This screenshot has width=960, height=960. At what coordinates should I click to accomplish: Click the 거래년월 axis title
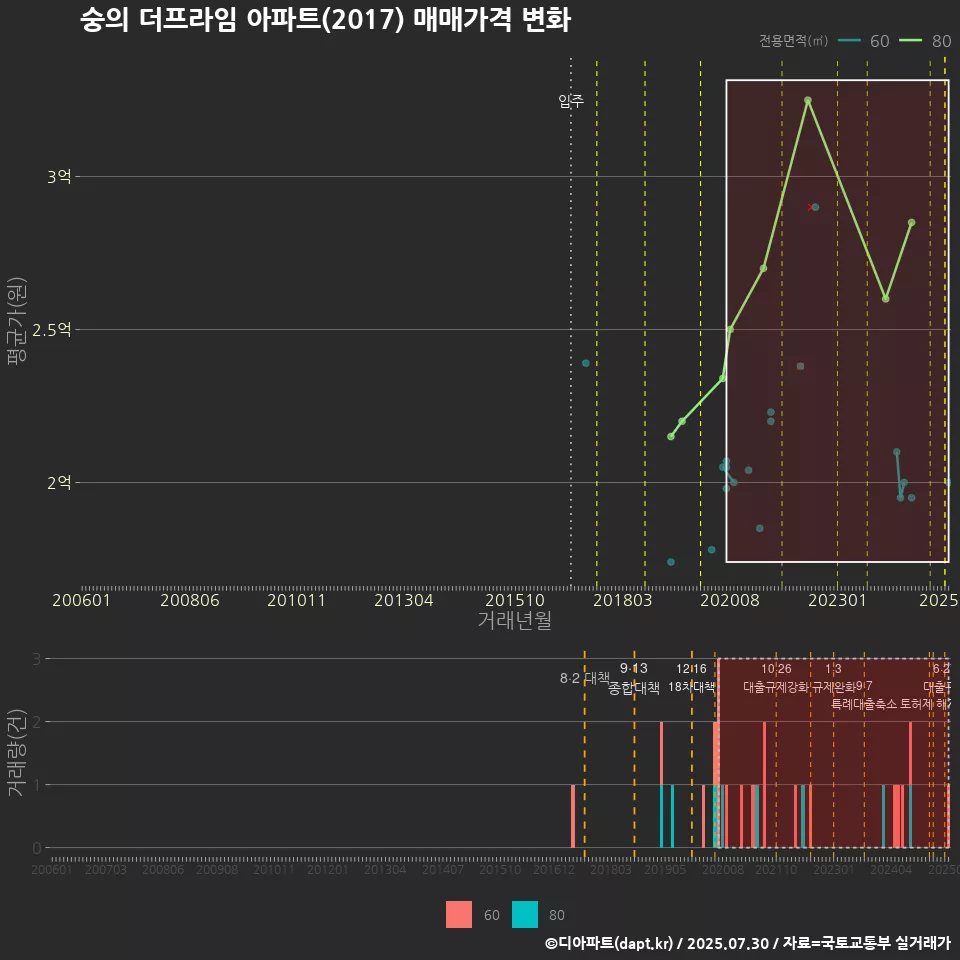514,620
